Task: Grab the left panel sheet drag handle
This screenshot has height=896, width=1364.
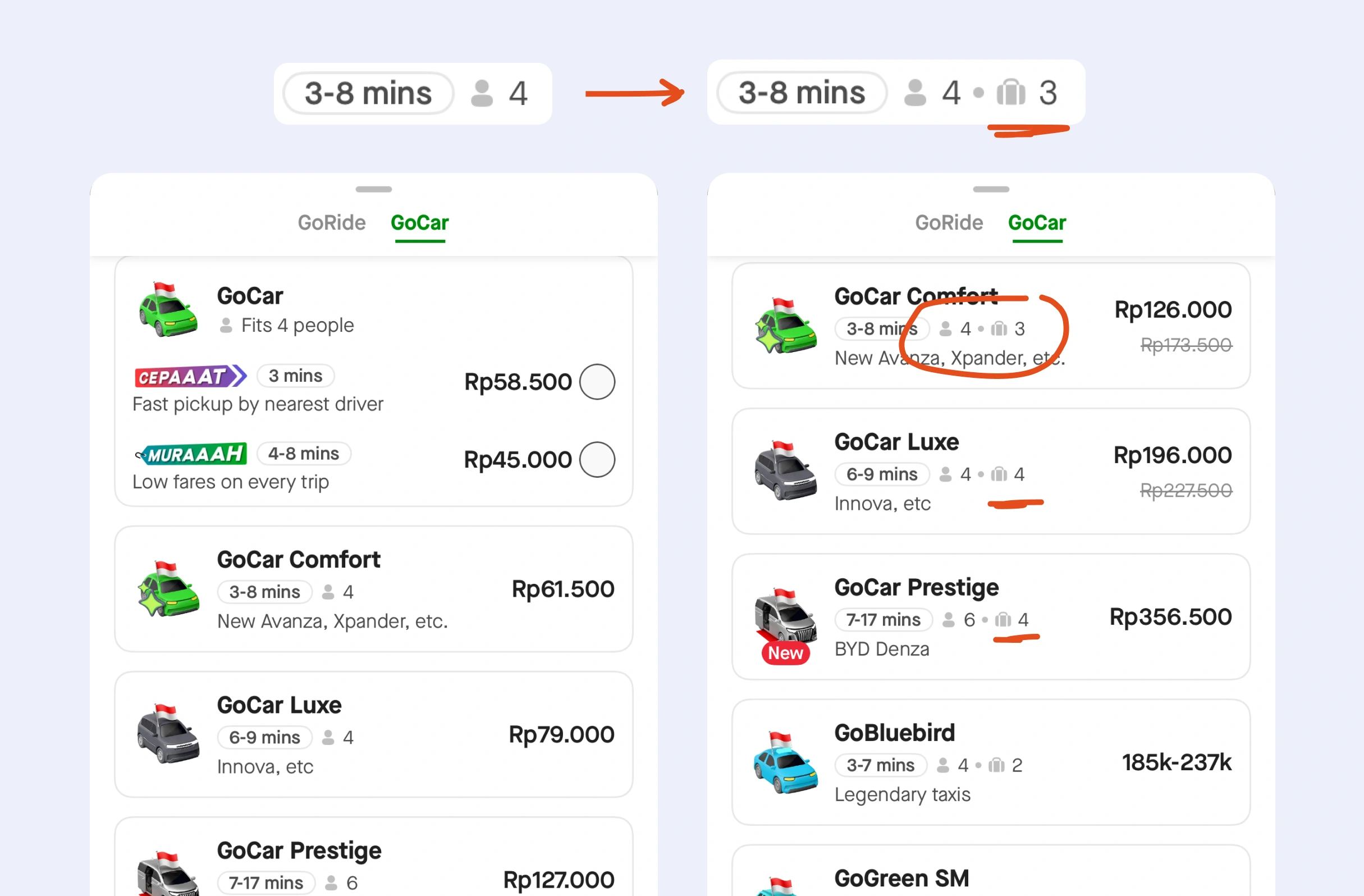Action: point(374,189)
